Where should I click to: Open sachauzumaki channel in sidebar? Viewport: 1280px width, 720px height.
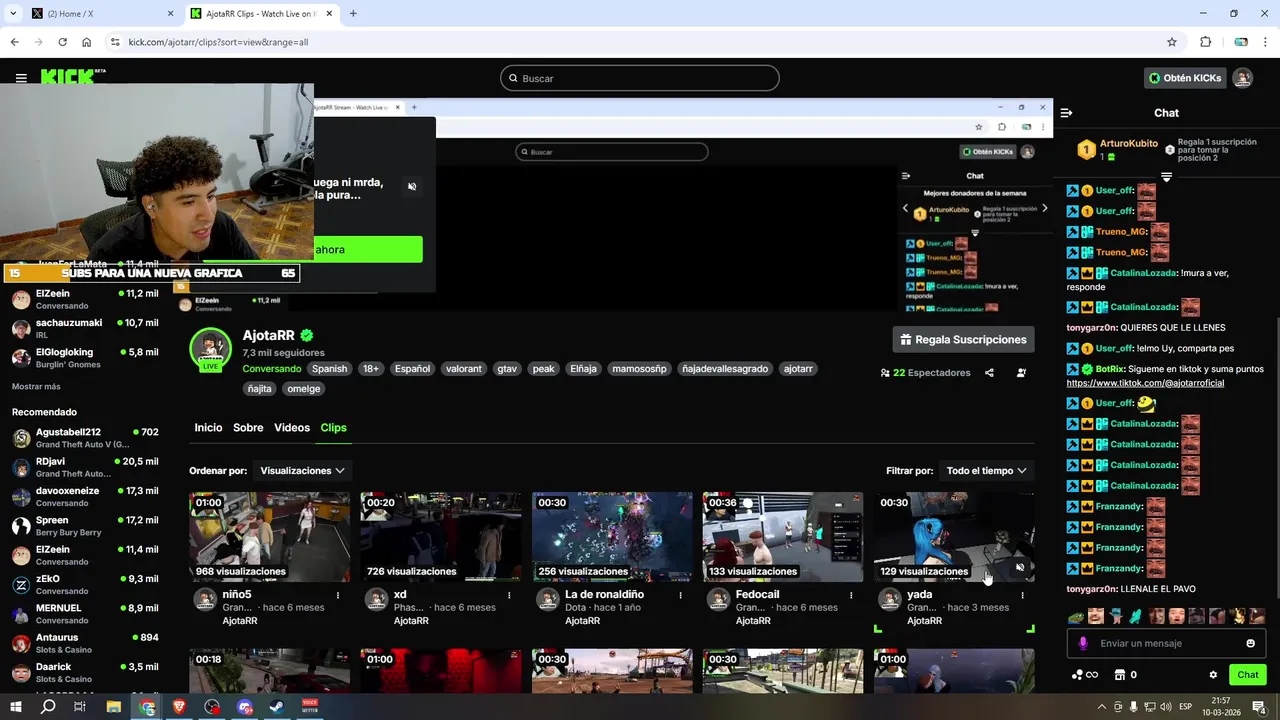tap(85, 329)
